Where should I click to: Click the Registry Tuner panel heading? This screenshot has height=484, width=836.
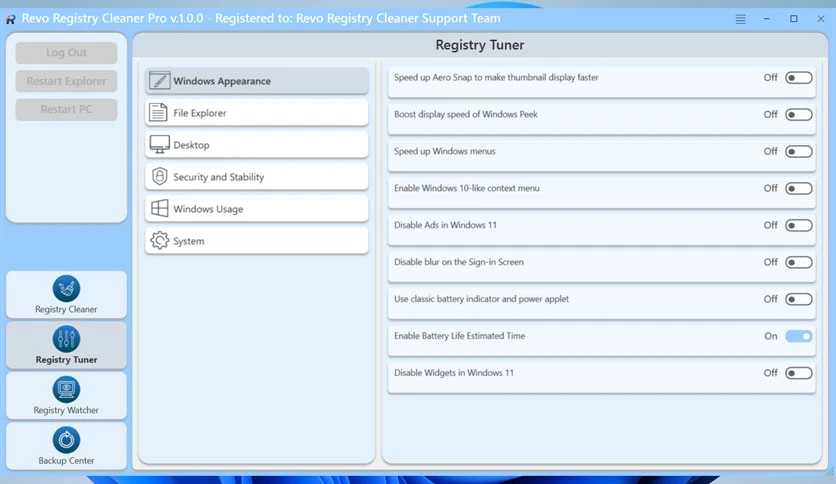pos(480,45)
